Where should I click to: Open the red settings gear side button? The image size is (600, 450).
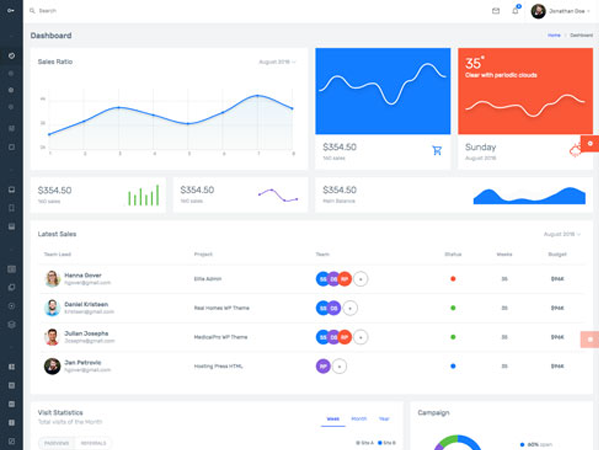point(590,143)
